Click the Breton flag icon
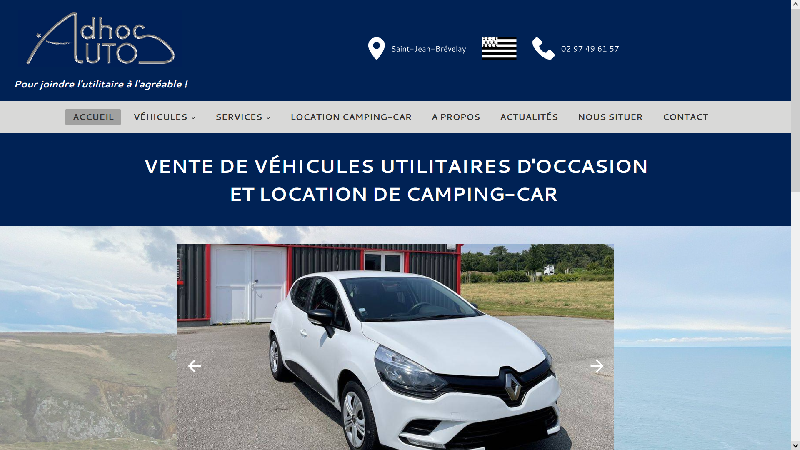This screenshot has height=450, width=800. pyautogui.click(x=499, y=48)
